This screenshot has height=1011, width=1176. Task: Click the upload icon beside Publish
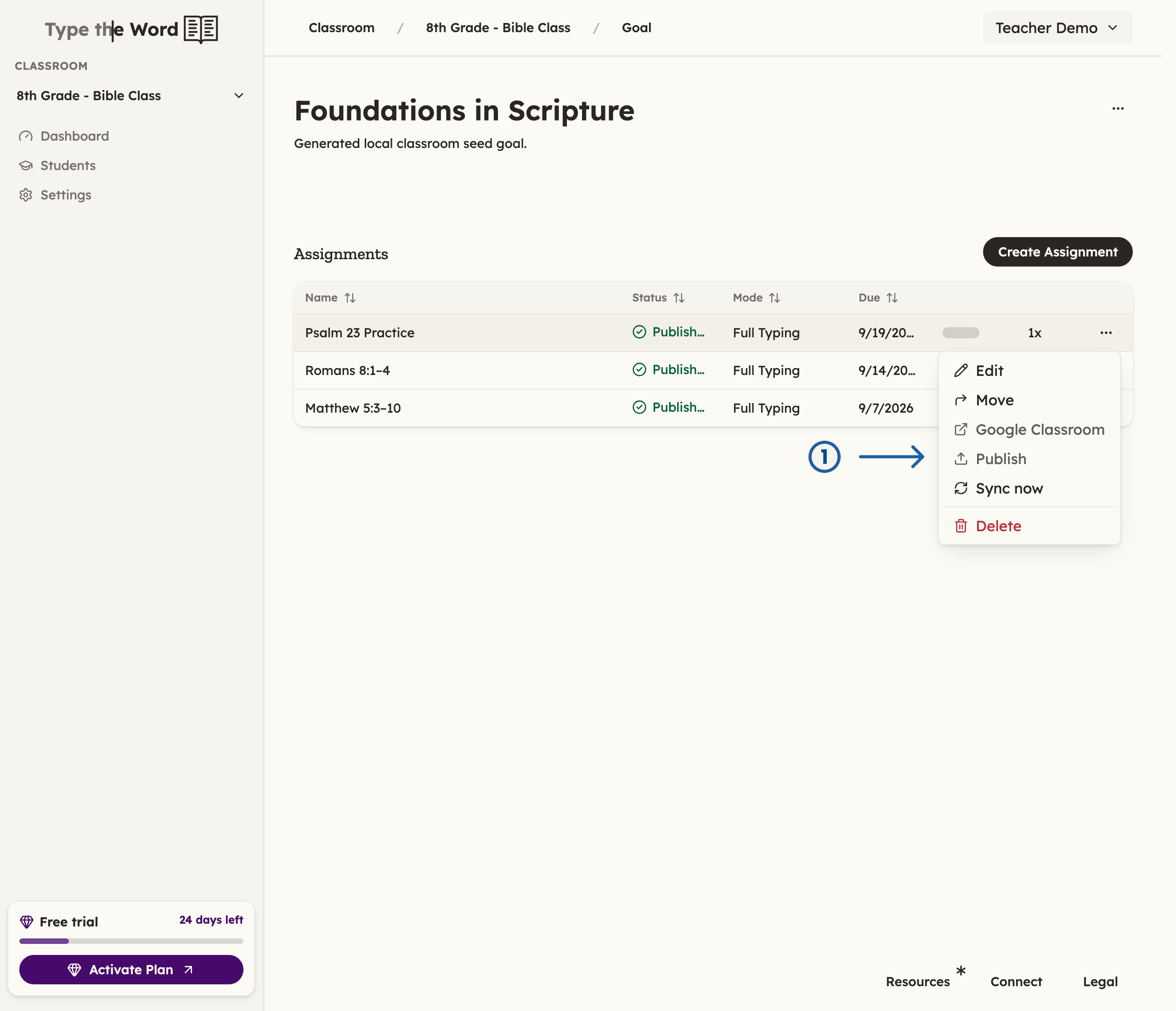tap(961, 459)
